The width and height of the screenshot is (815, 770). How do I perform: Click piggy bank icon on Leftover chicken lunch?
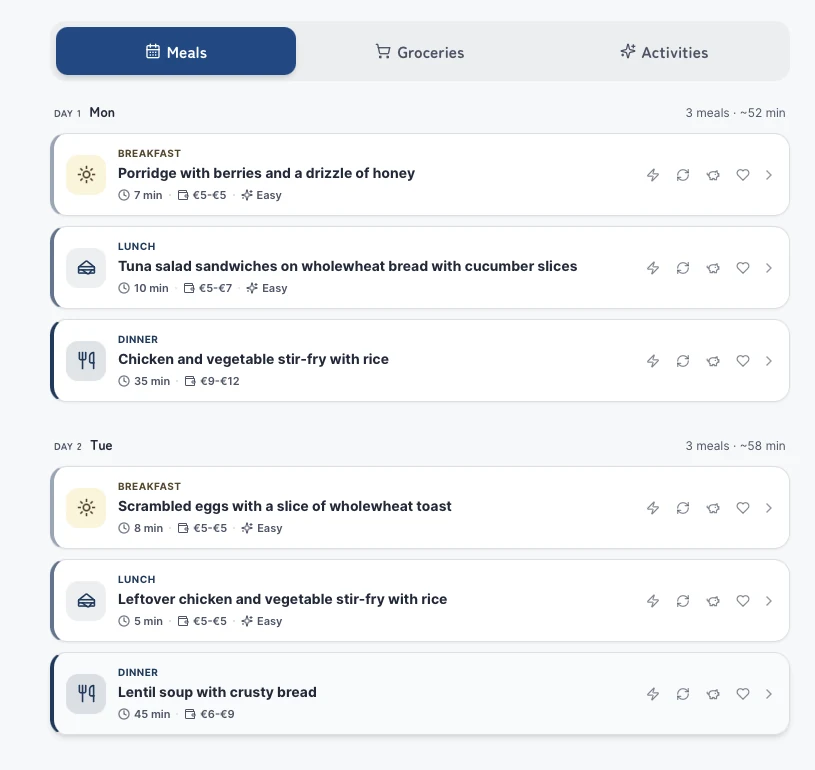713,601
